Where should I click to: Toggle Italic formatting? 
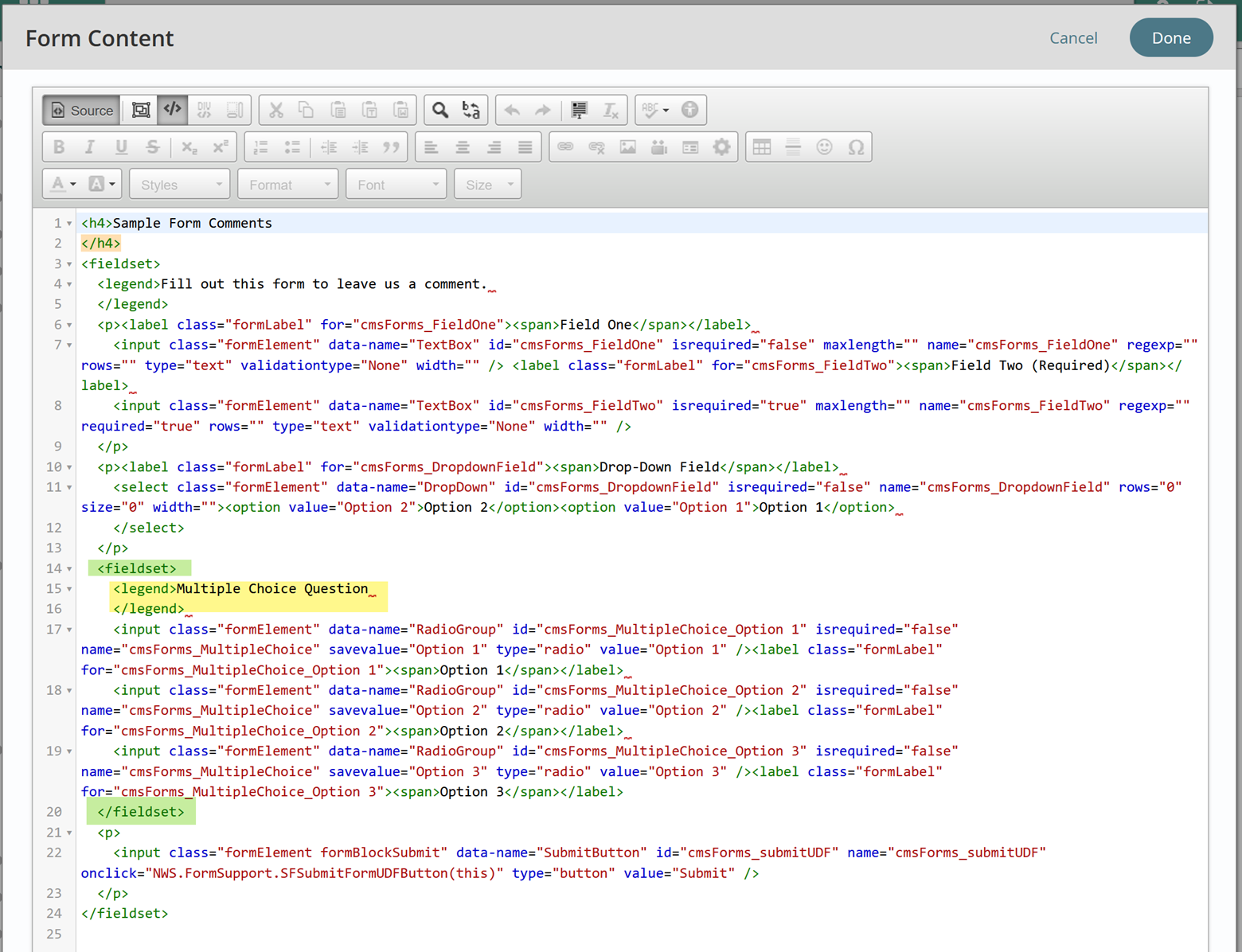[x=90, y=147]
